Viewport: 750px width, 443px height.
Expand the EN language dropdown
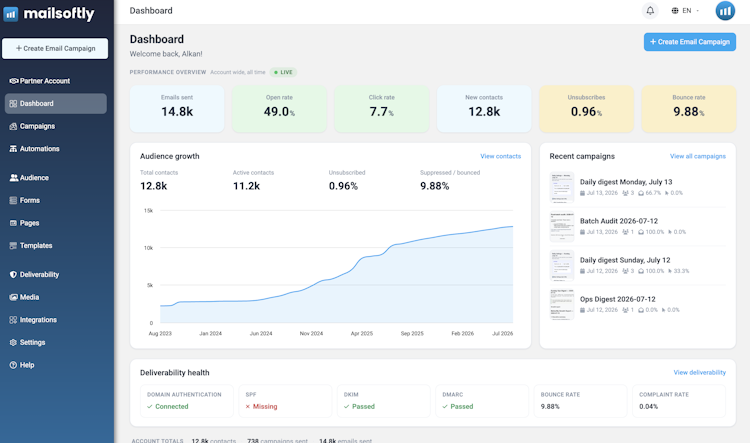[x=685, y=11]
